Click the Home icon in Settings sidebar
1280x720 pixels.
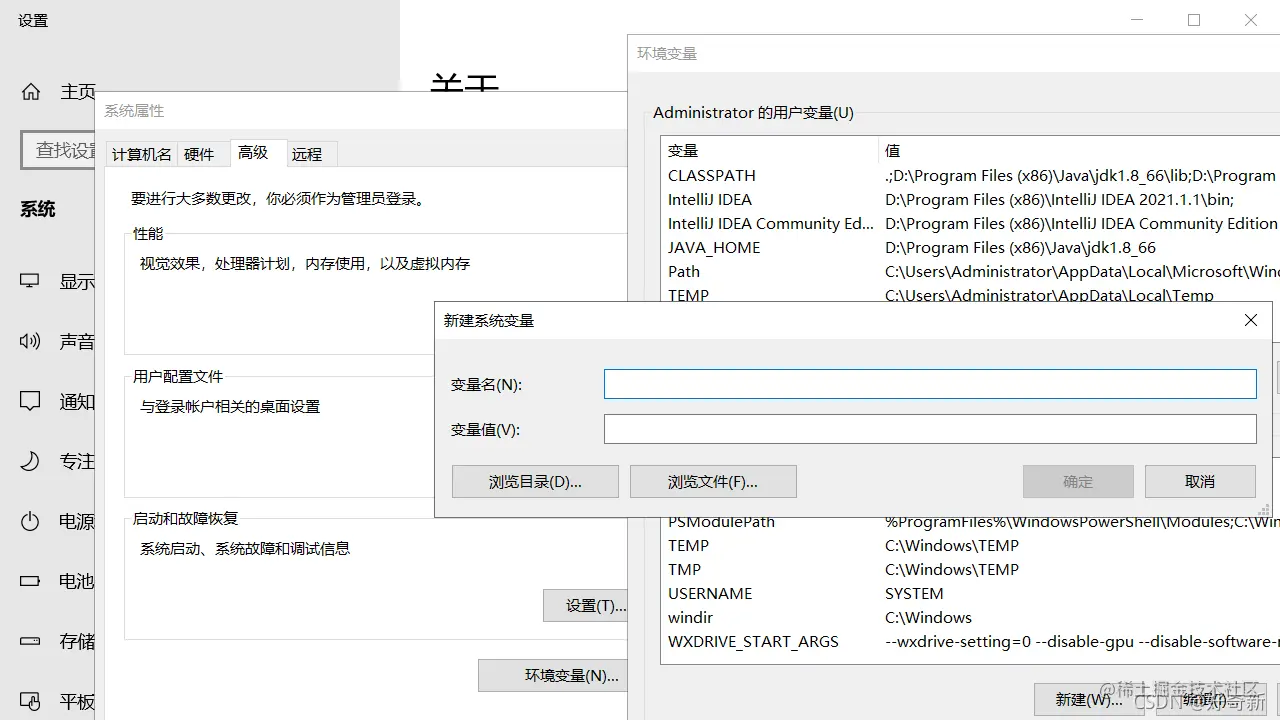(31, 92)
